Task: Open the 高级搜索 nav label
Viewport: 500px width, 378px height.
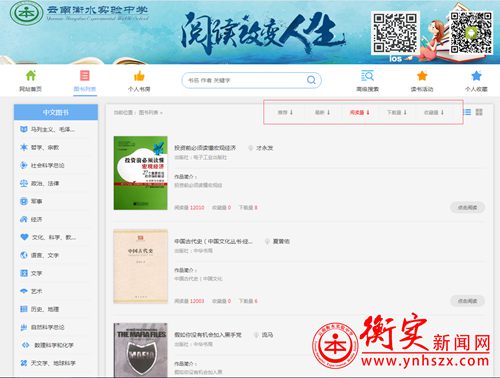Action: pyautogui.click(x=367, y=89)
